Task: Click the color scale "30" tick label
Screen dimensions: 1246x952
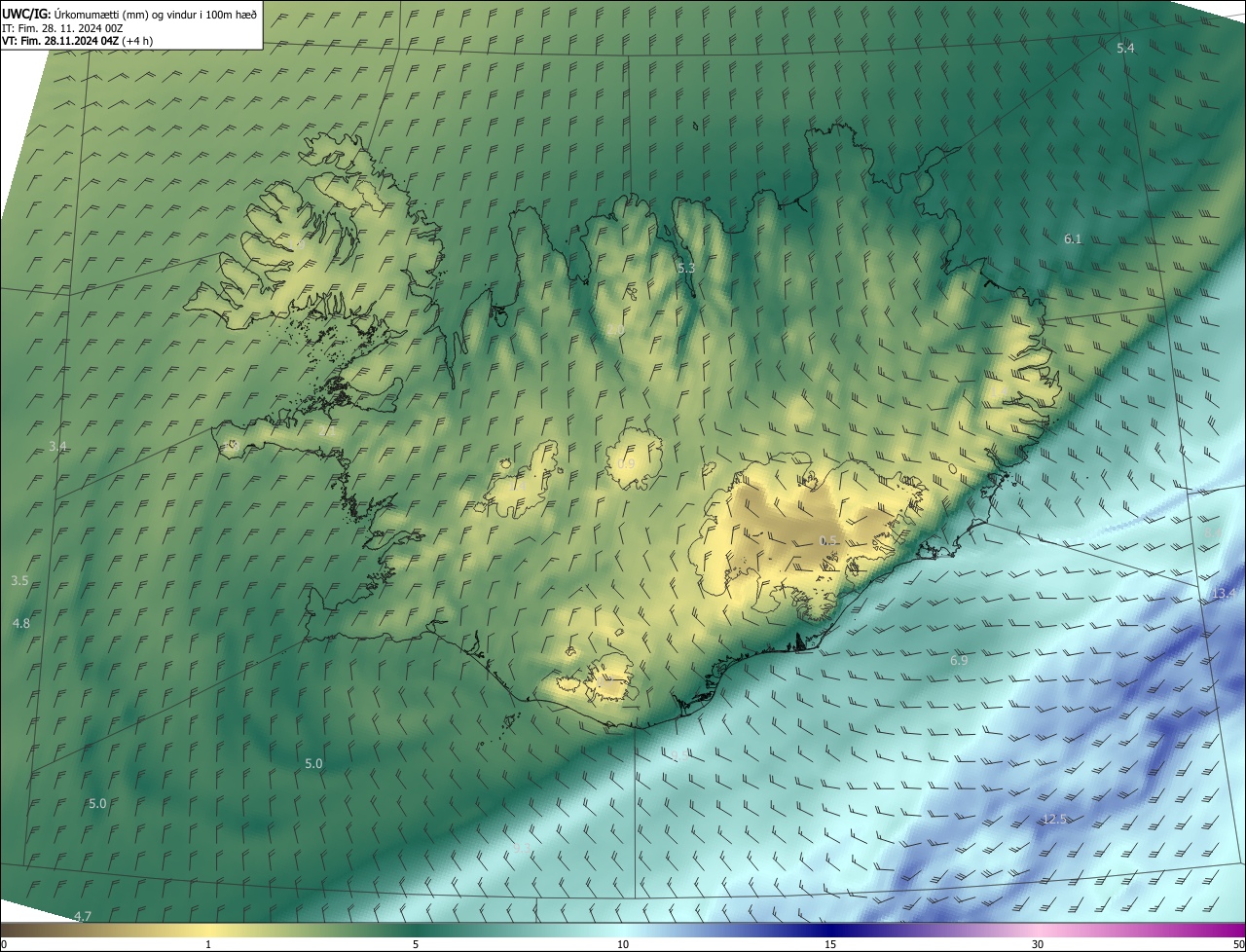Action: [1038, 944]
